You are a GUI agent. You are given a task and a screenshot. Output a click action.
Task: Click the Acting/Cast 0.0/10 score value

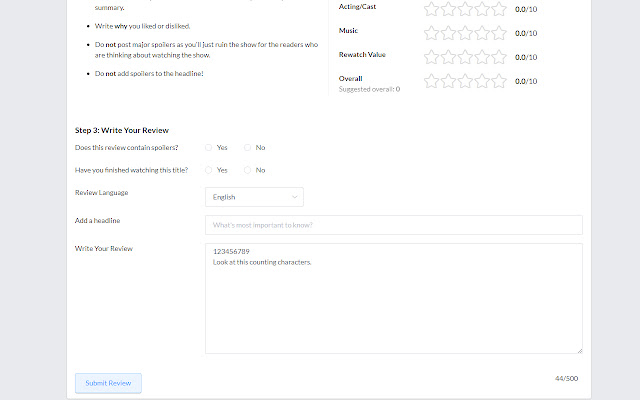coord(526,9)
